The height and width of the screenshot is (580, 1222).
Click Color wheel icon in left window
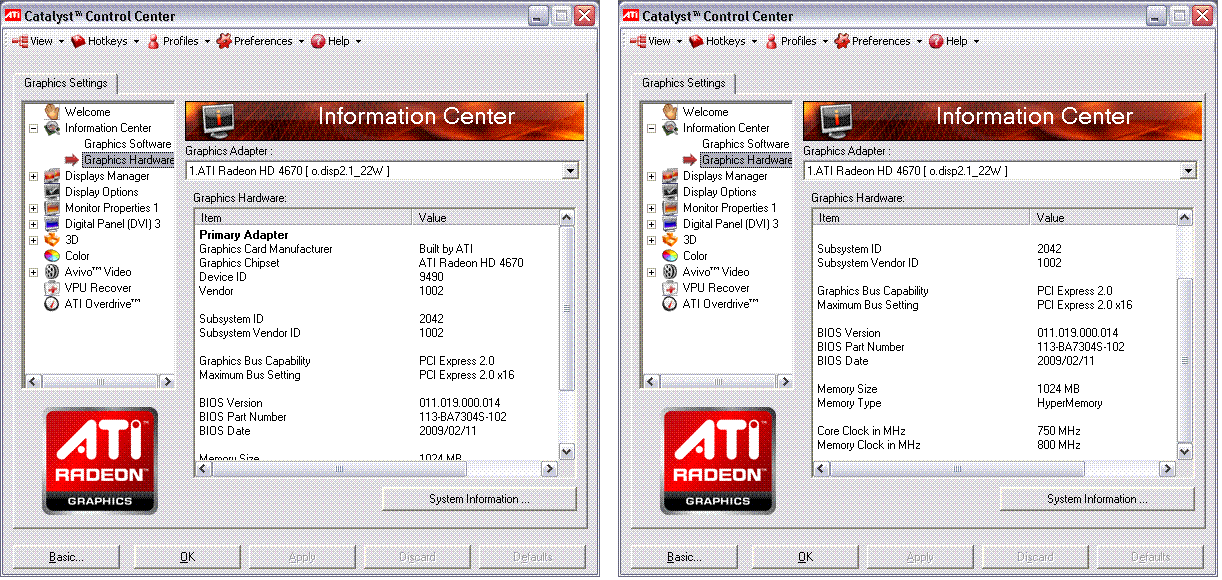tap(52, 256)
